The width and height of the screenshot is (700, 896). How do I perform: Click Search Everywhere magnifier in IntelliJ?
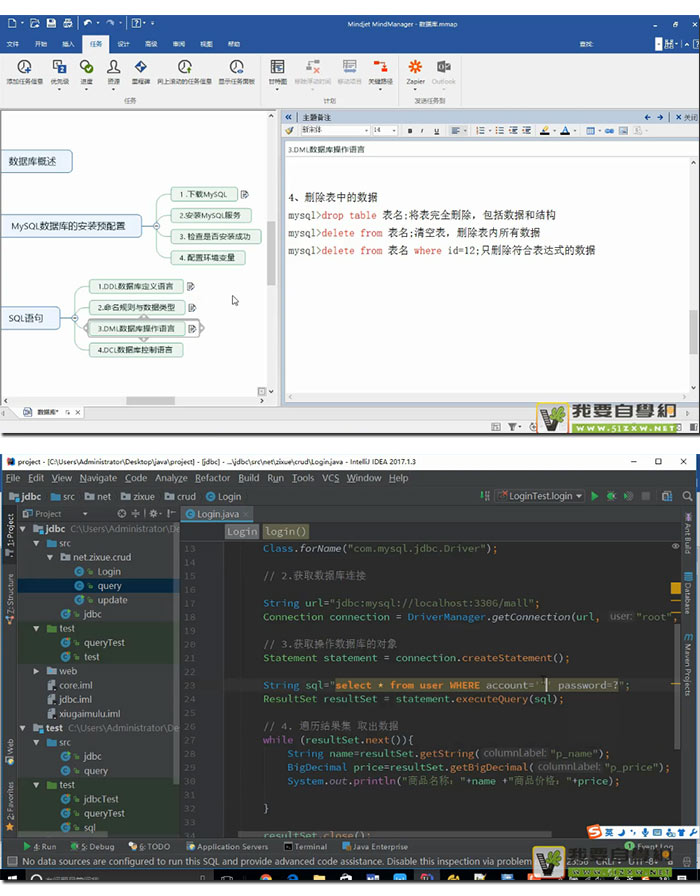687,496
